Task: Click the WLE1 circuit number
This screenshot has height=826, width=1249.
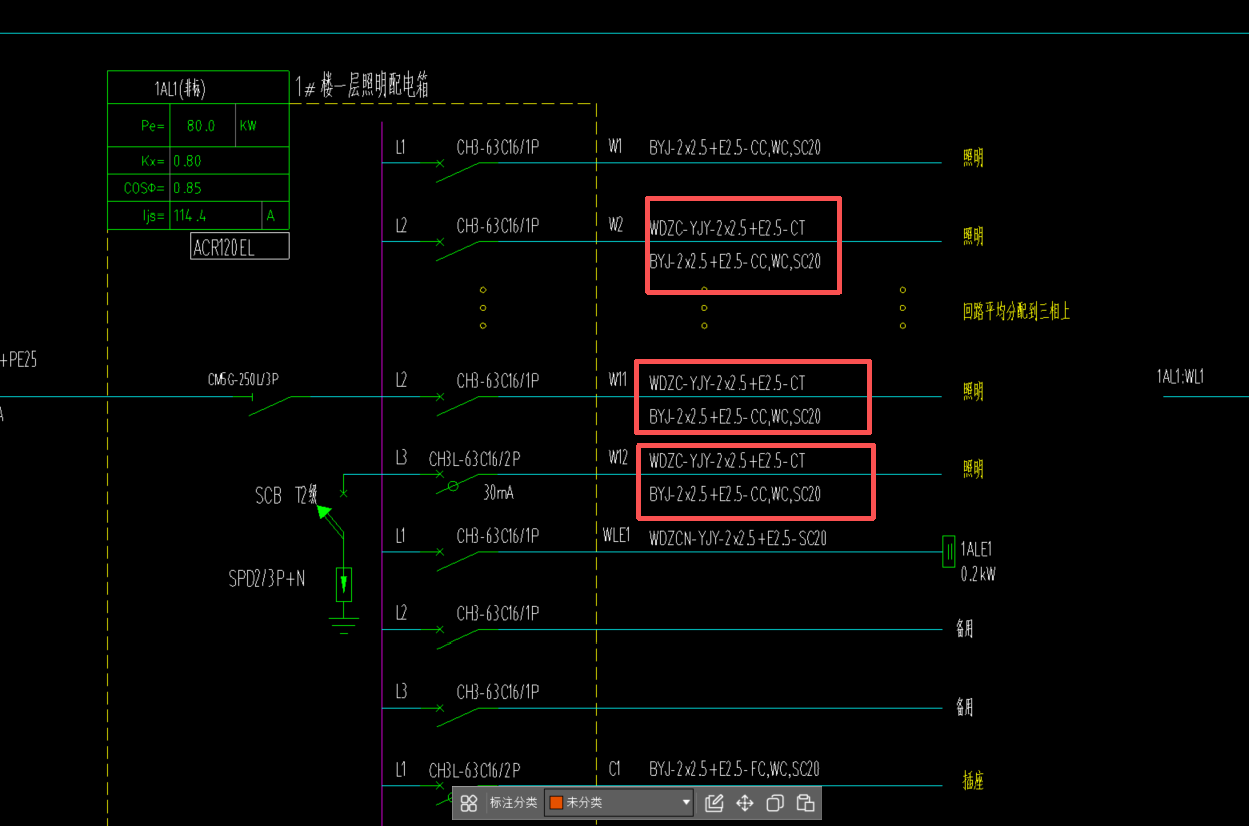Action: 617,536
